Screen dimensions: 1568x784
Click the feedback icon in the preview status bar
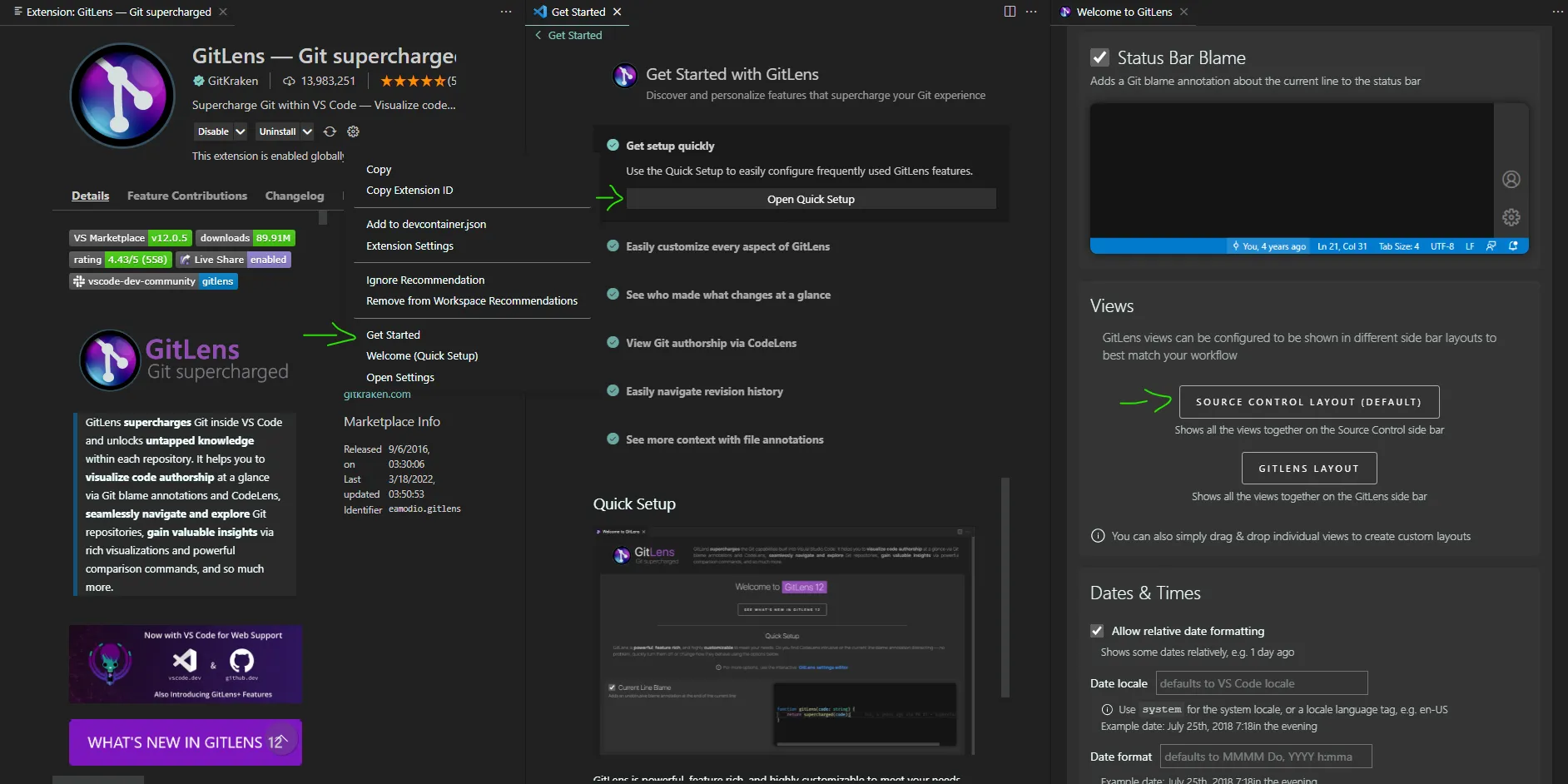pos(1491,246)
